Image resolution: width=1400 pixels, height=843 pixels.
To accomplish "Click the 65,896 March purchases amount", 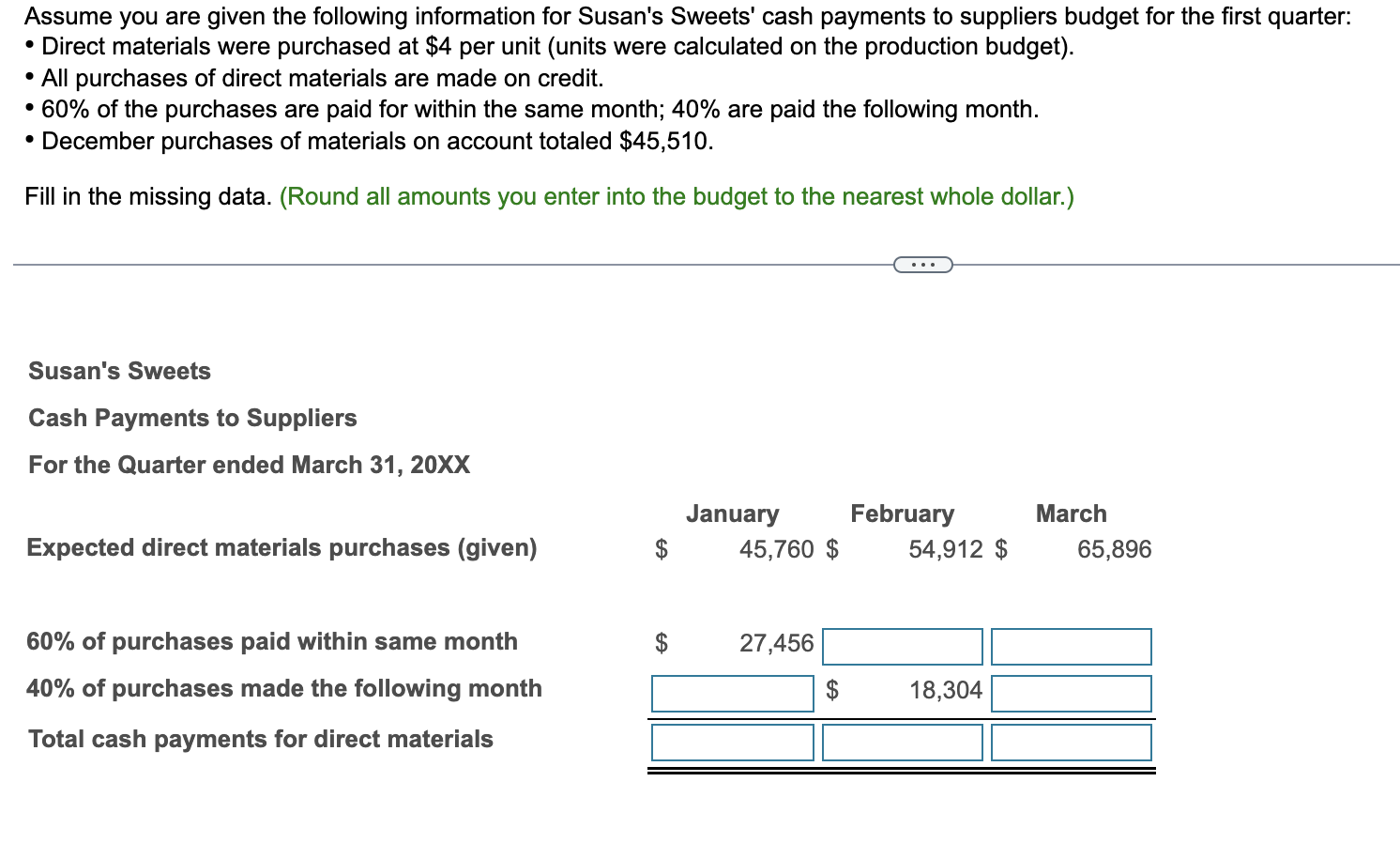I will click(x=1114, y=549).
